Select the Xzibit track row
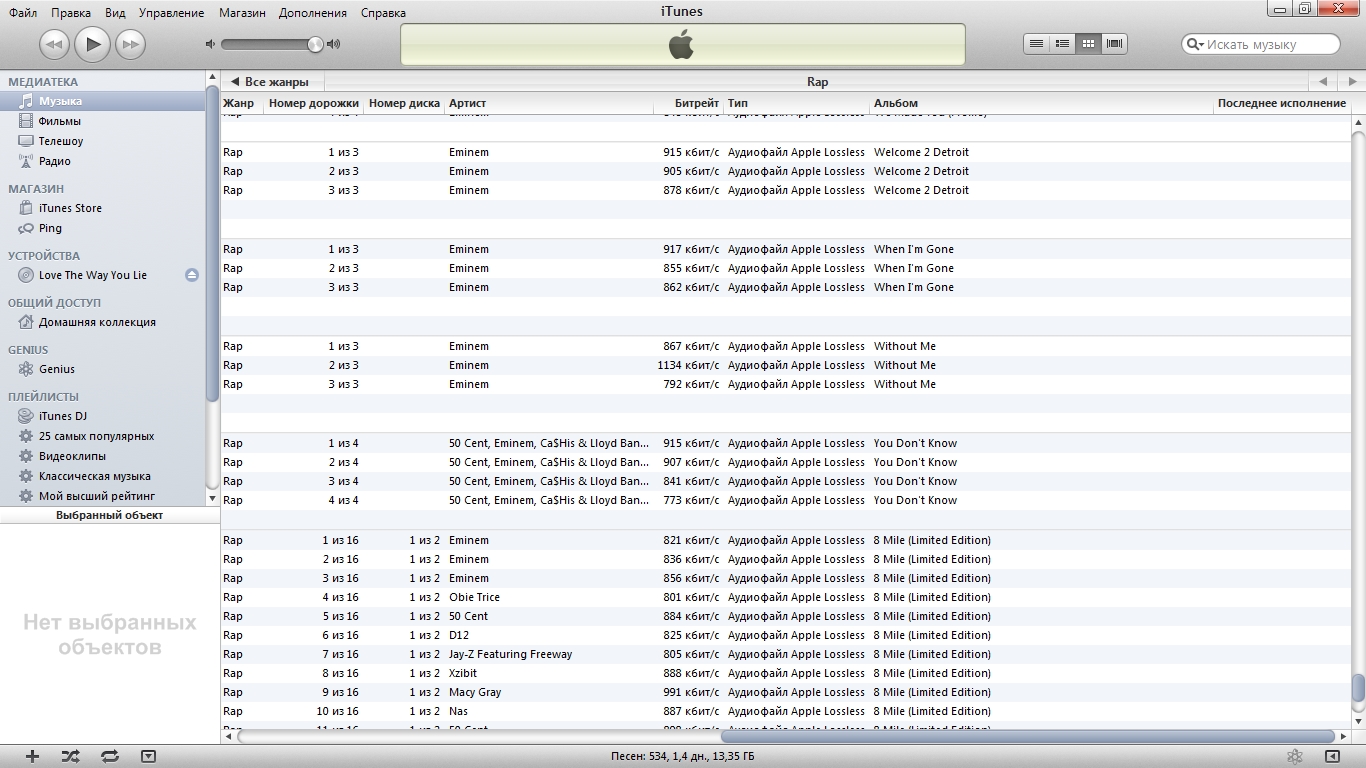Screen dimensions: 1366x768 (x=786, y=673)
